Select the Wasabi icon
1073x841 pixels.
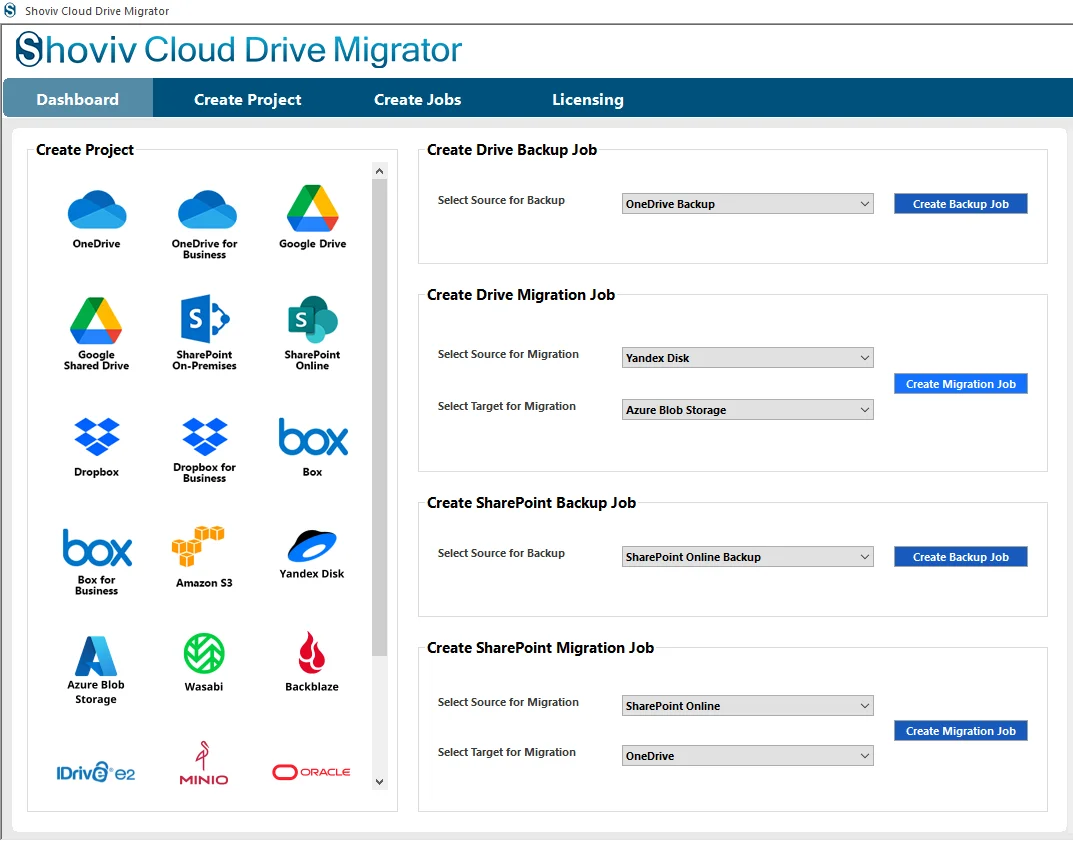click(x=204, y=654)
